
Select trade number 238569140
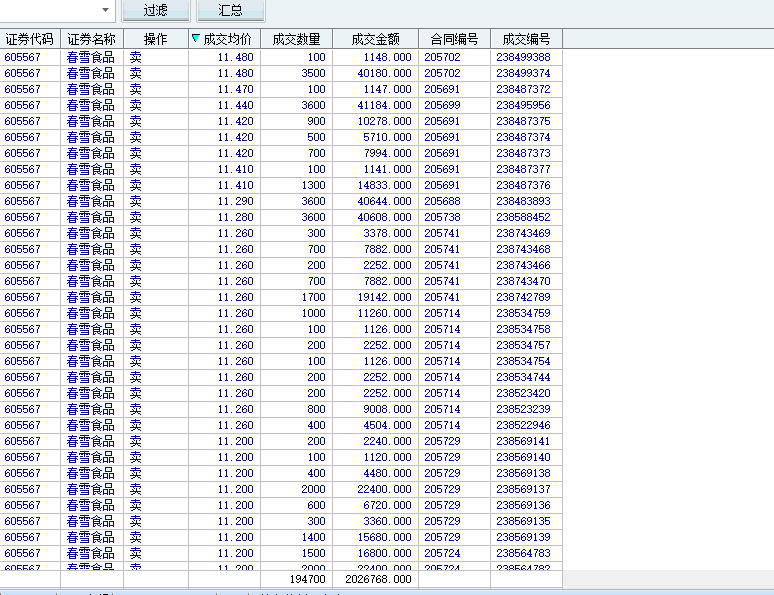(523, 457)
